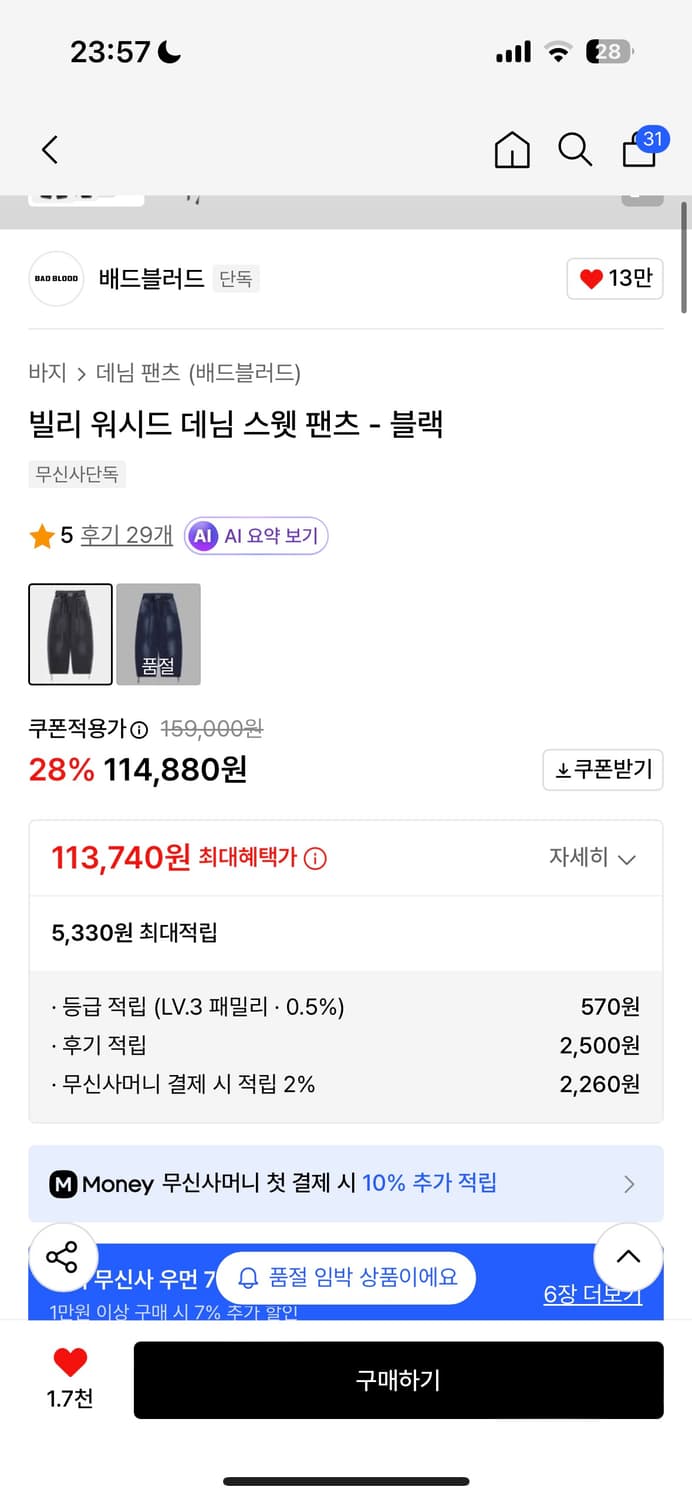Image resolution: width=692 pixels, height=1500 pixels.
Task: Open the share icon
Action: 63,1257
